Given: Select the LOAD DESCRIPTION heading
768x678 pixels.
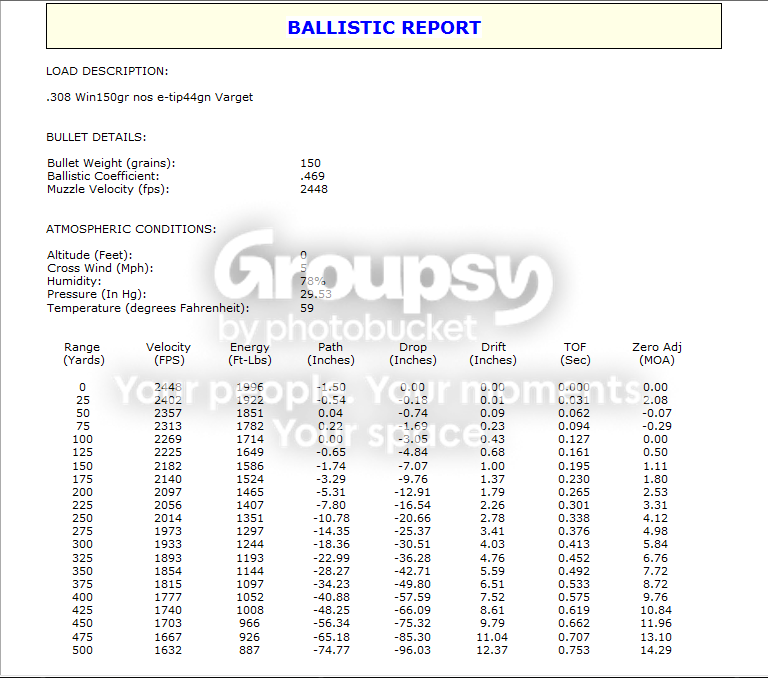Looking at the screenshot, I should point(107,71).
